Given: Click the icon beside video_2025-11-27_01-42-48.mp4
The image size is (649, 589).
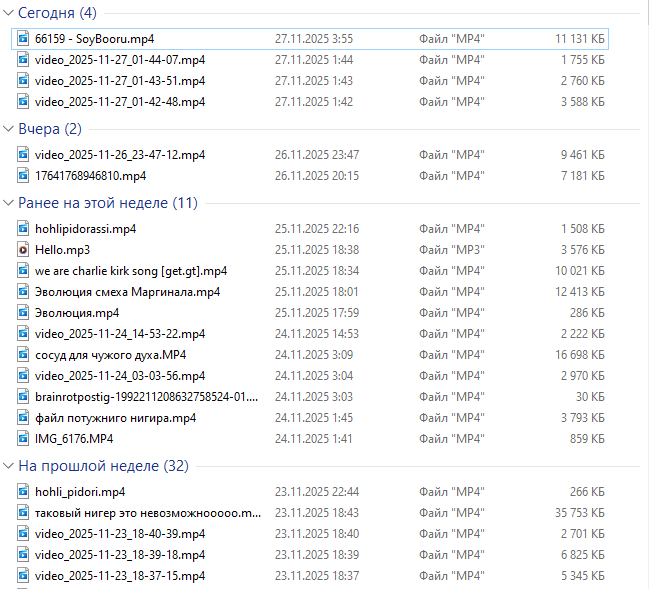Looking at the screenshot, I should pos(23,101).
